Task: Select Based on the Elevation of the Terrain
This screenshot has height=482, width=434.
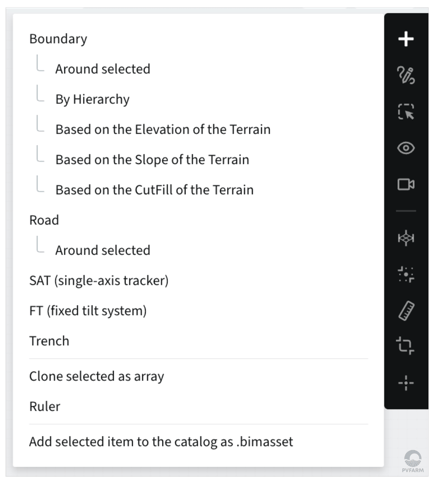Action: [163, 129]
